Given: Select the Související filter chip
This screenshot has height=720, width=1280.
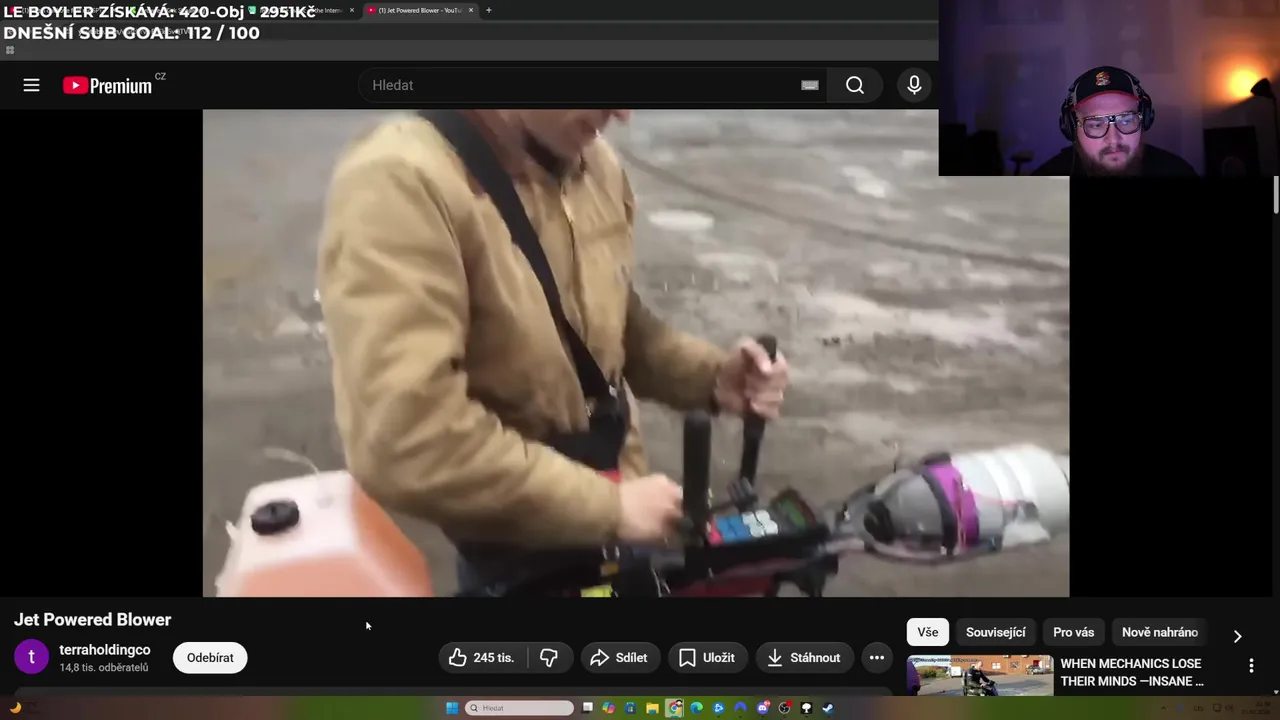Looking at the screenshot, I should [x=996, y=632].
